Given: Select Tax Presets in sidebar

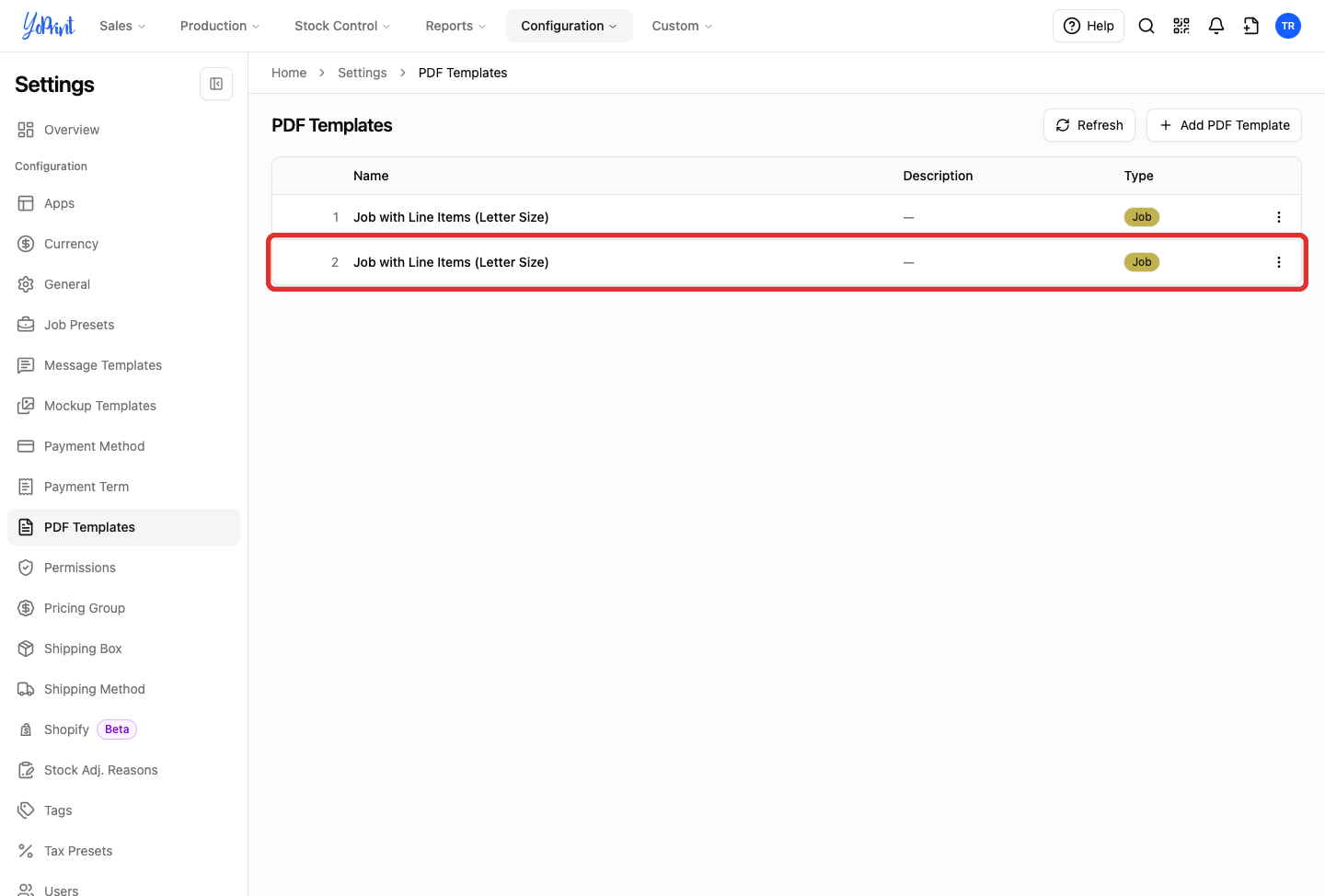Looking at the screenshot, I should tap(123, 851).
